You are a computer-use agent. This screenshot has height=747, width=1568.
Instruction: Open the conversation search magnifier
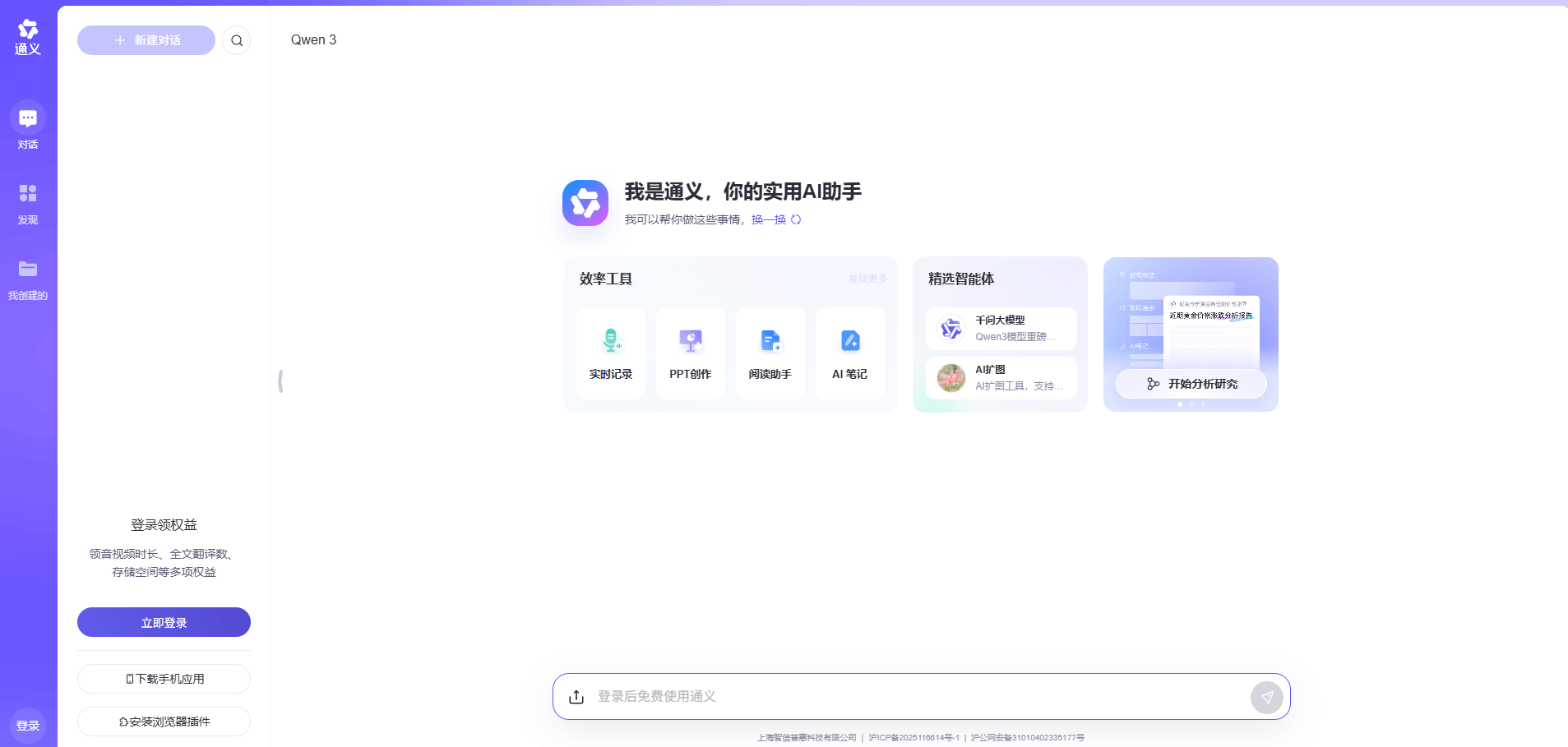point(237,40)
